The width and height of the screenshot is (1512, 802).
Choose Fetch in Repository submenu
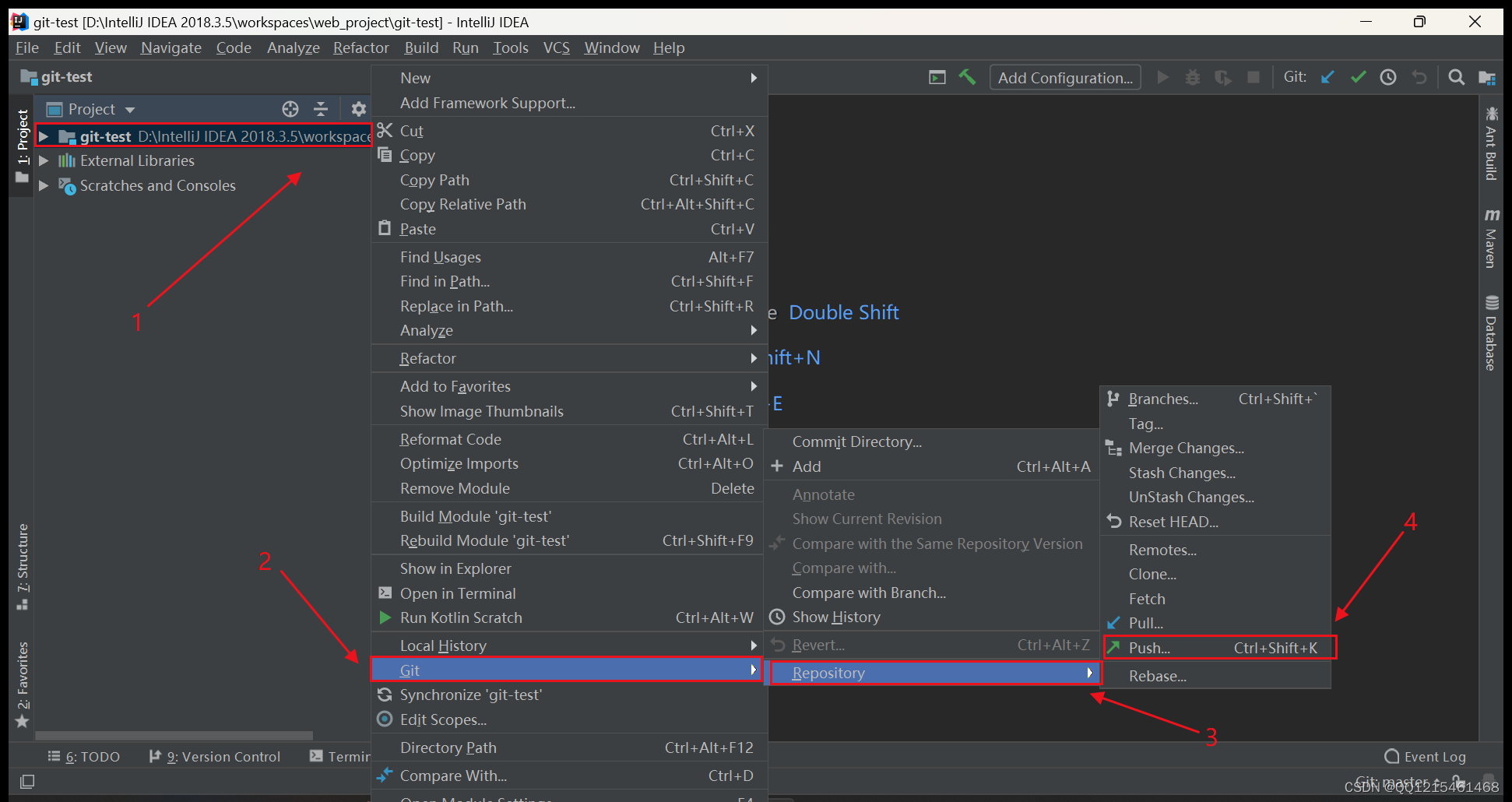pyautogui.click(x=1215, y=599)
